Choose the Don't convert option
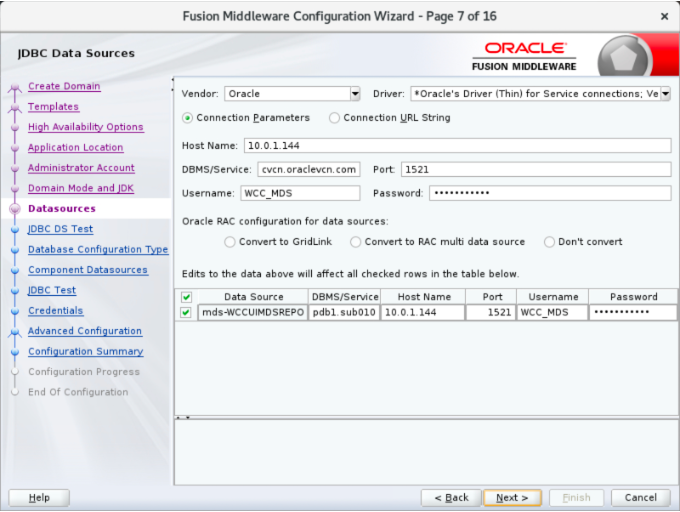Image resolution: width=680 pixels, height=512 pixels. pos(549,242)
